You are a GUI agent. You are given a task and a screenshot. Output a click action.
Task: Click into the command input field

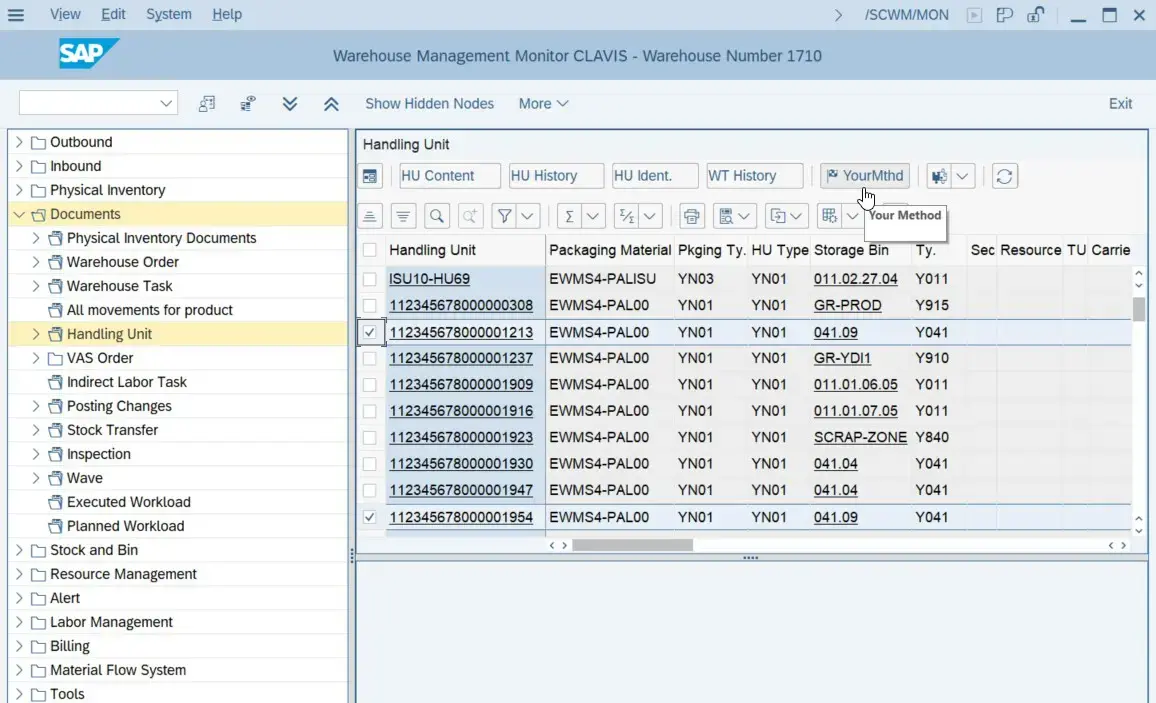tap(88, 104)
